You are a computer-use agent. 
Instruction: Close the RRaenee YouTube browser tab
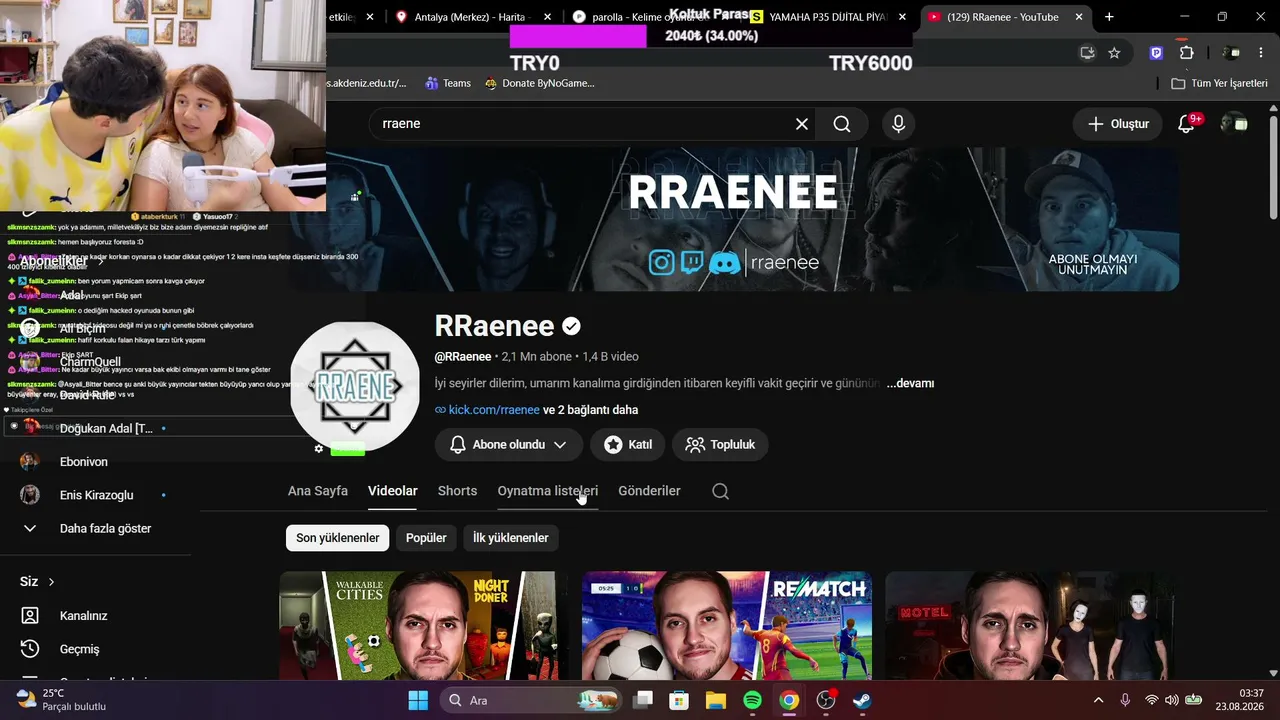click(x=1078, y=17)
